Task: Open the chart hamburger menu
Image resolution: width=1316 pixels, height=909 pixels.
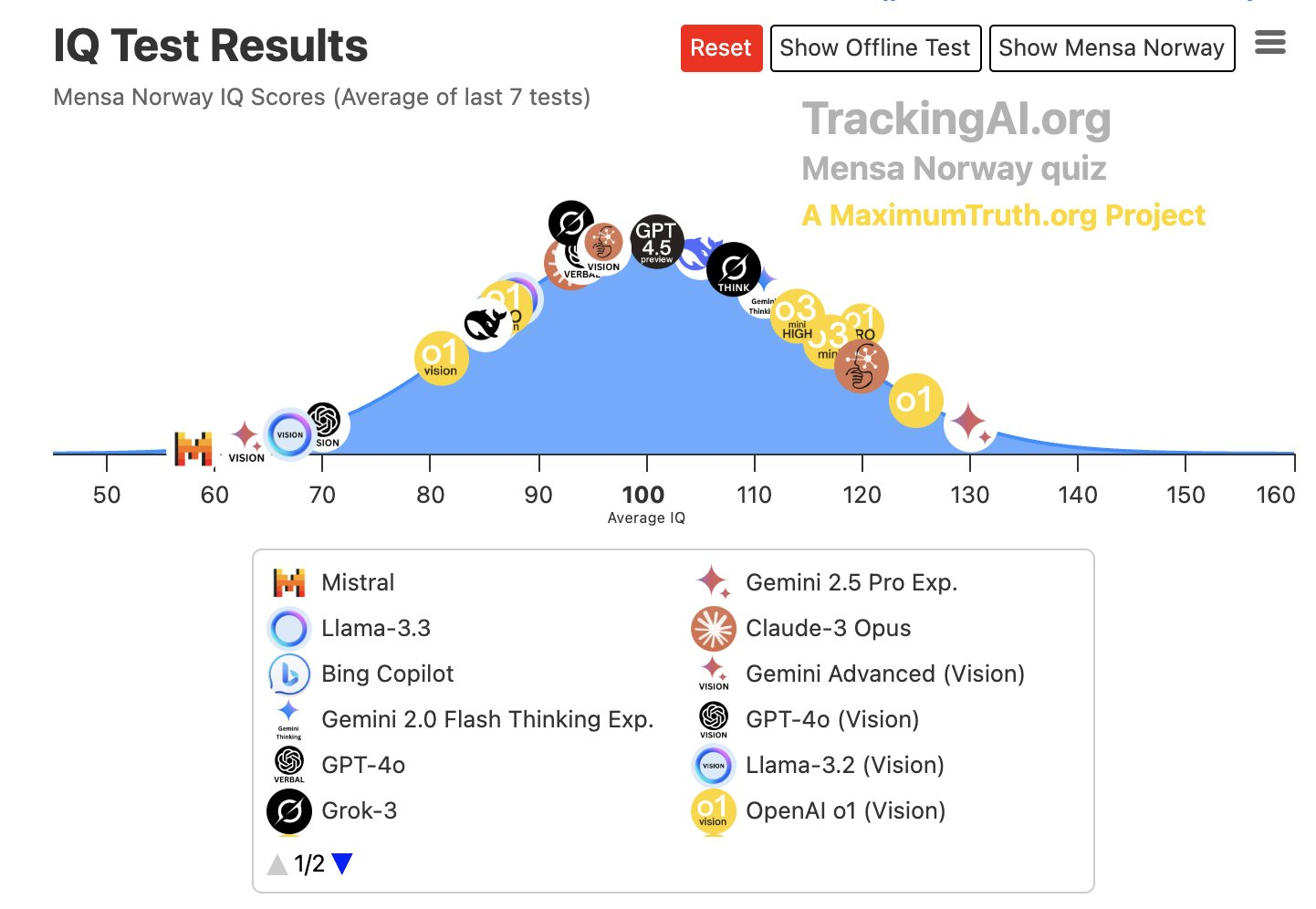Action: [x=1270, y=43]
